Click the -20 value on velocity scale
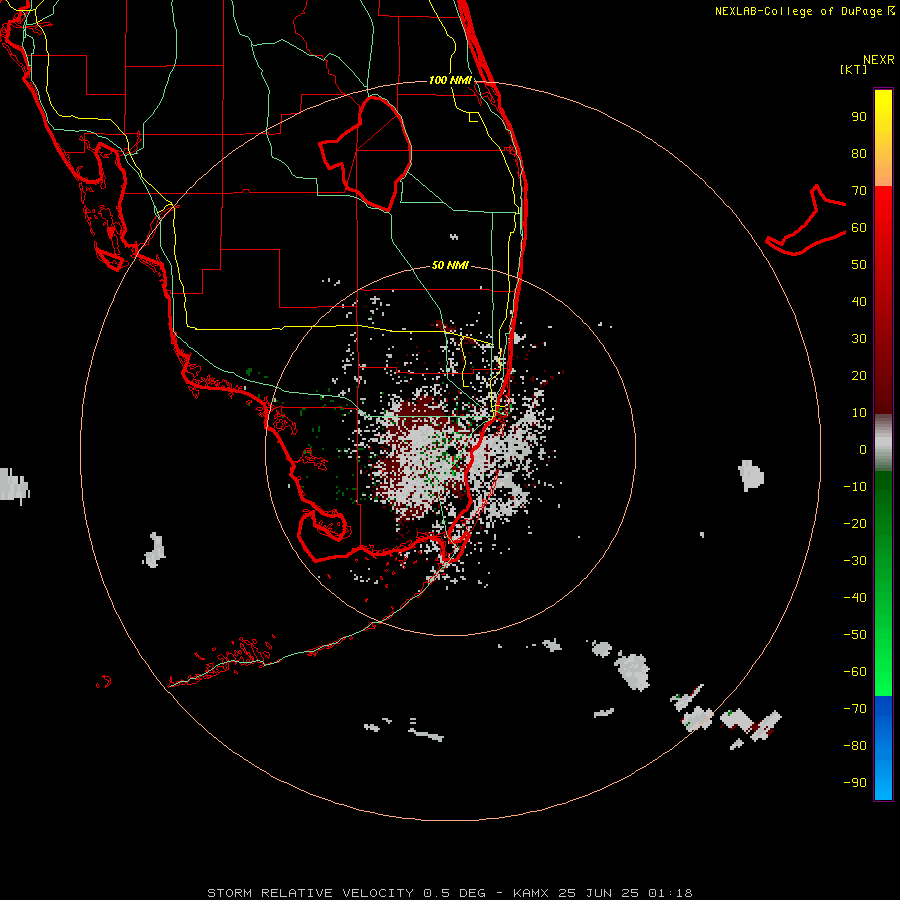Screen dimensions: 900x900 pos(855,524)
